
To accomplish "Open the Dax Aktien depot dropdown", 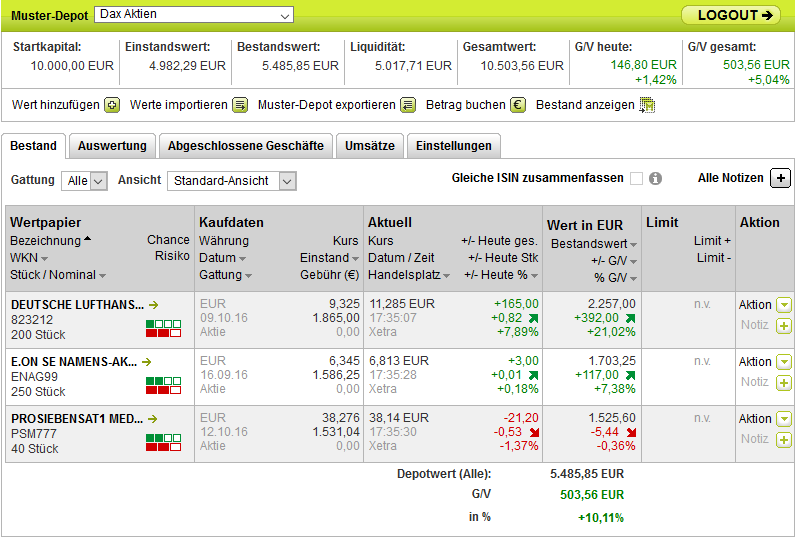I will pos(194,15).
